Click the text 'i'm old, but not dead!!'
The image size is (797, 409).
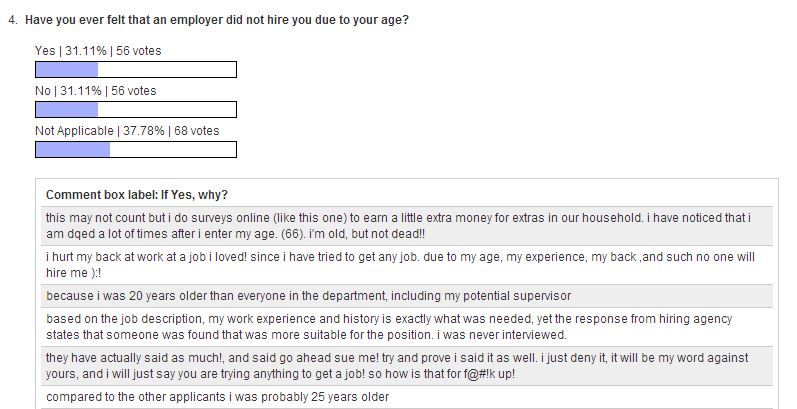coord(367,234)
